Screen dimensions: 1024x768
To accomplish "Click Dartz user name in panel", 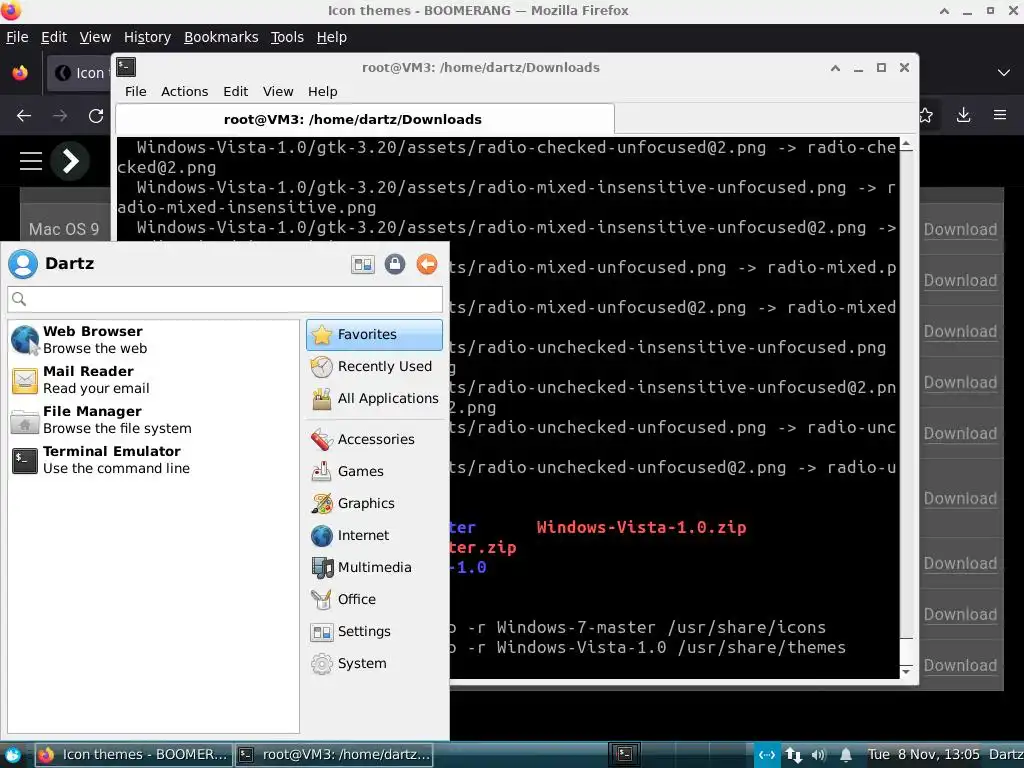I will (1006, 755).
